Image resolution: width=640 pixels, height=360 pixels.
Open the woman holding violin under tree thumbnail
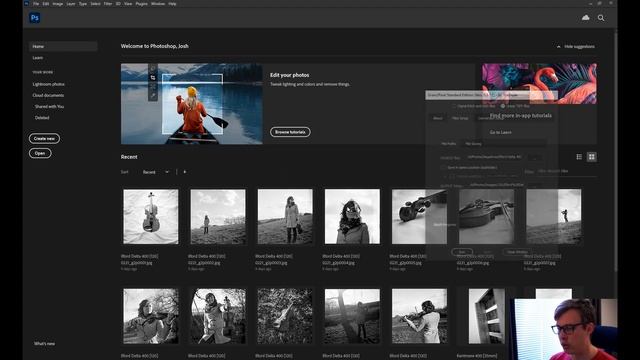pyautogui.click(x=218, y=316)
